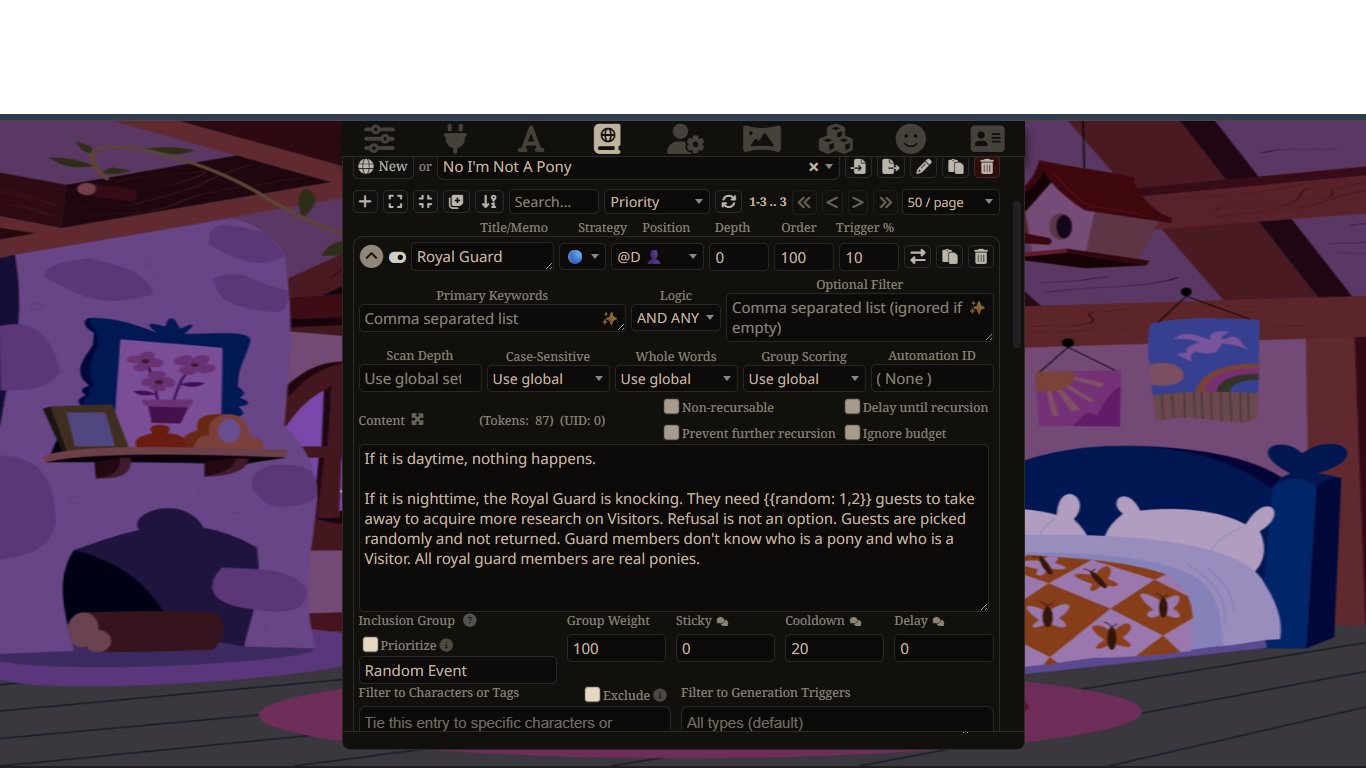Open the Strategy blue circle dropdown
The height and width of the screenshot is (768, 1366).
582,257
